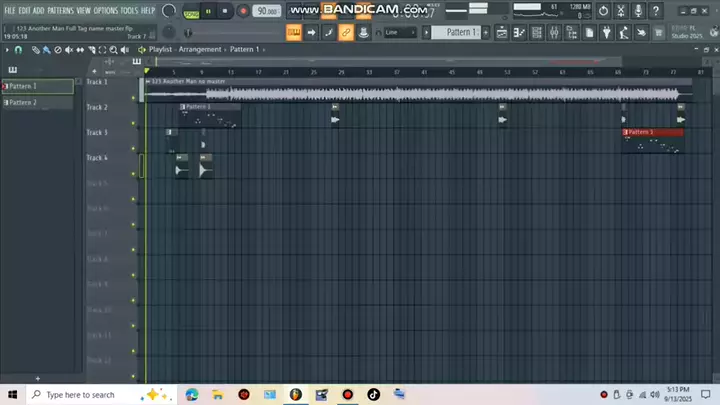Open the OPTIONS menu
Viewport: 720px width, 405px height.
point(106,10)
